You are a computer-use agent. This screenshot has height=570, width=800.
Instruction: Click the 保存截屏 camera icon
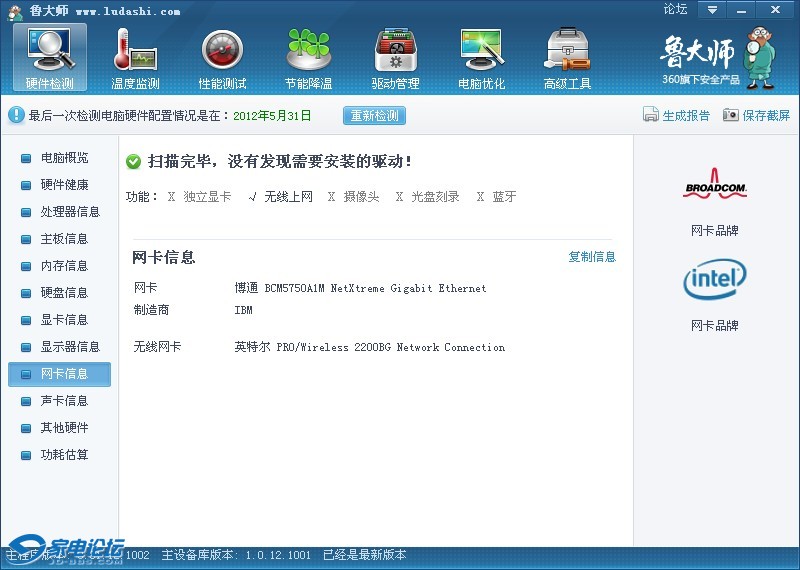click(731, 115)
